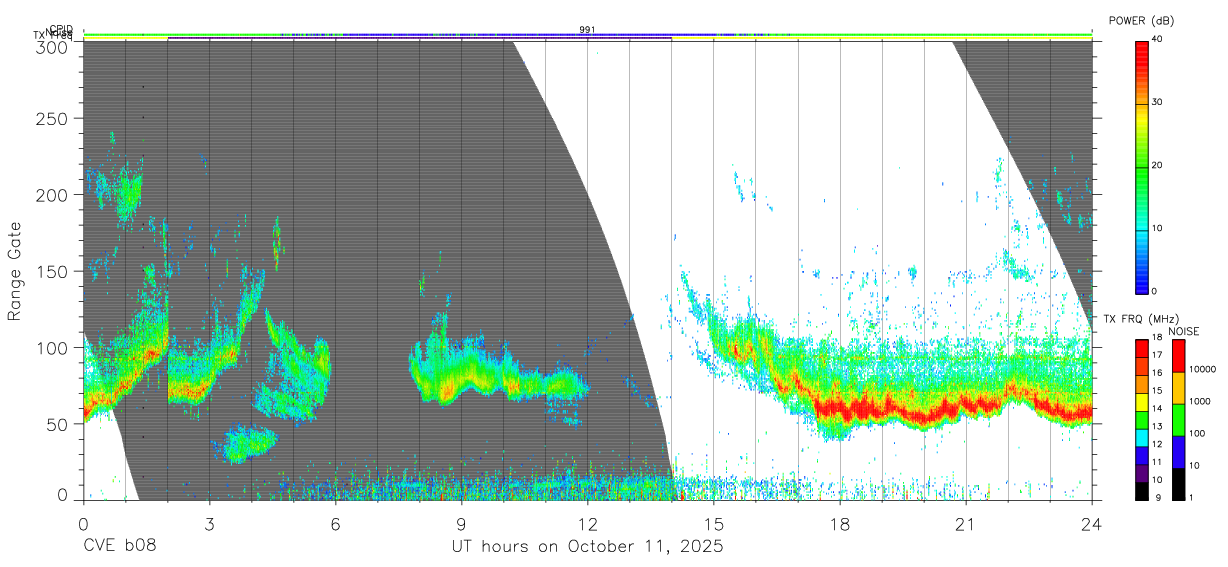Image resolution: width=1228 pixels, height=567 pixels.
Task: Select the NOISE legend title
Action: pos(1184,331)
